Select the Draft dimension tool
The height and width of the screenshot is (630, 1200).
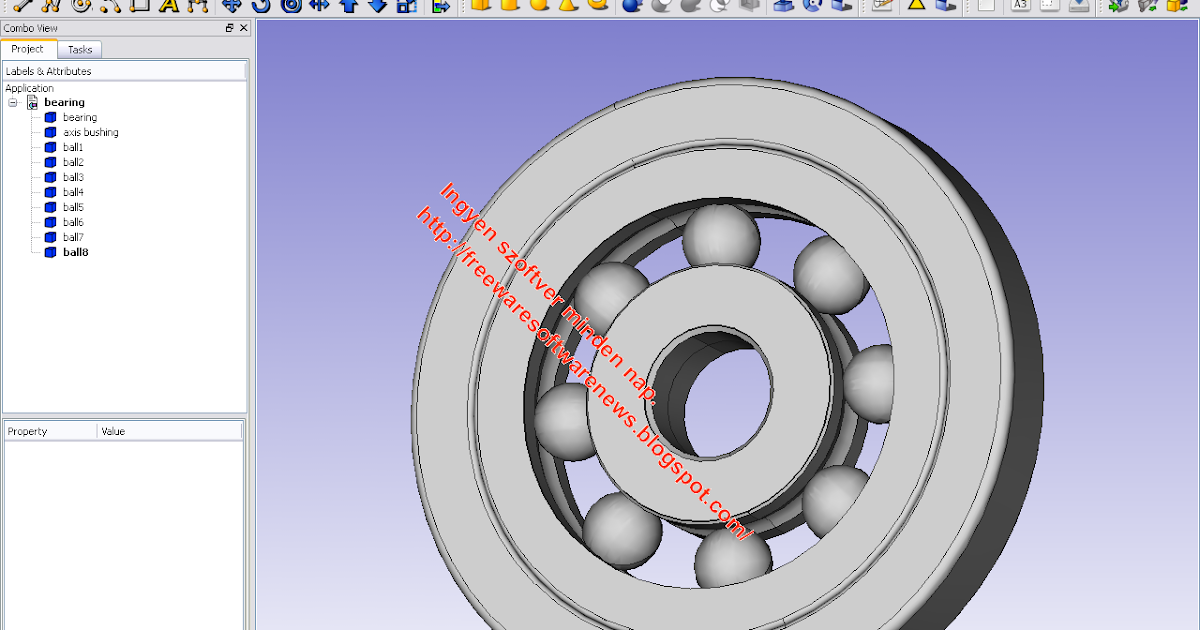click(x=197, y=6)
